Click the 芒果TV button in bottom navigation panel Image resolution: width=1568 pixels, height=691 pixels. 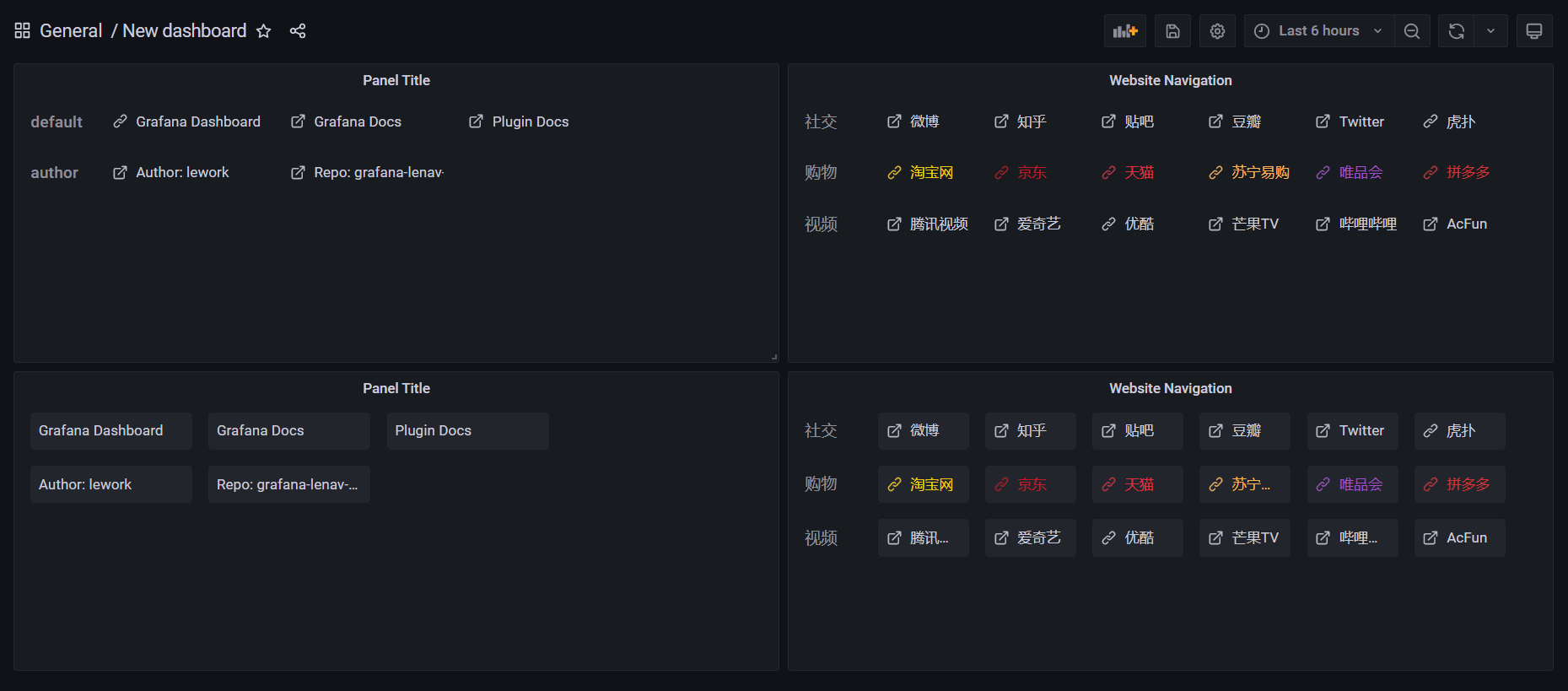coord(1245,537)
